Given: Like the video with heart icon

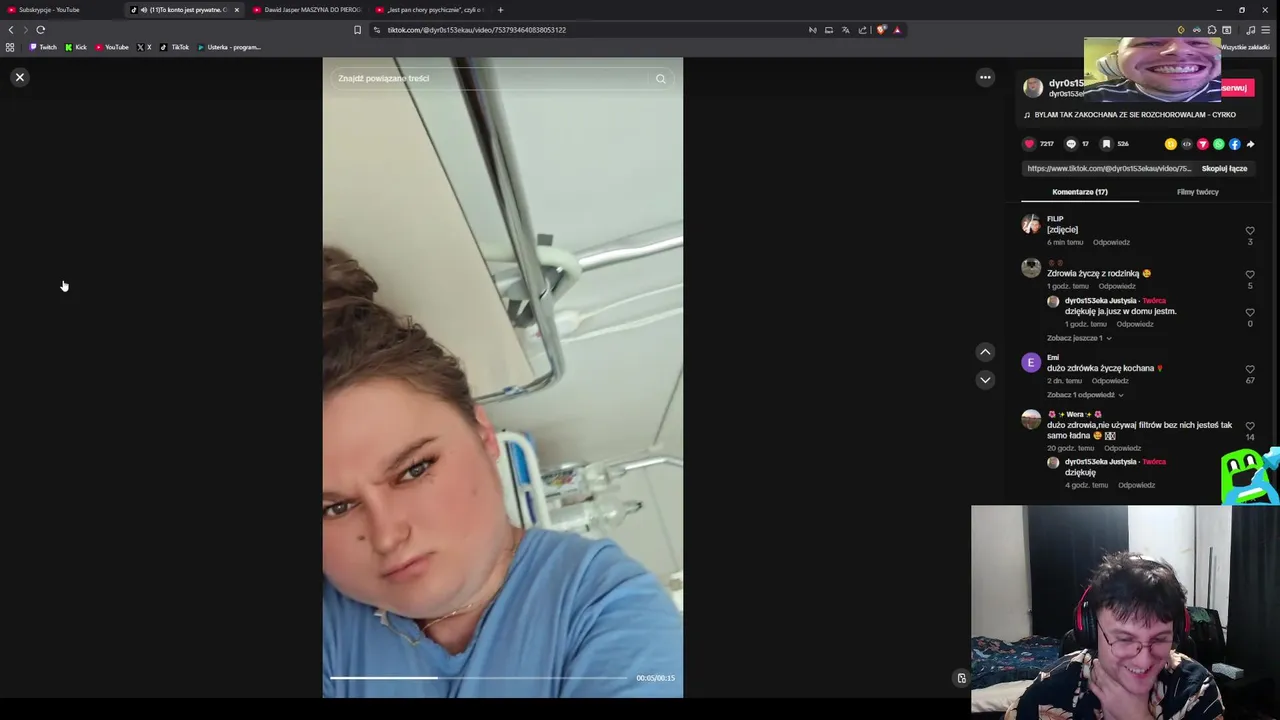Looking at the screenshot, I should [x=1029, y=144].
